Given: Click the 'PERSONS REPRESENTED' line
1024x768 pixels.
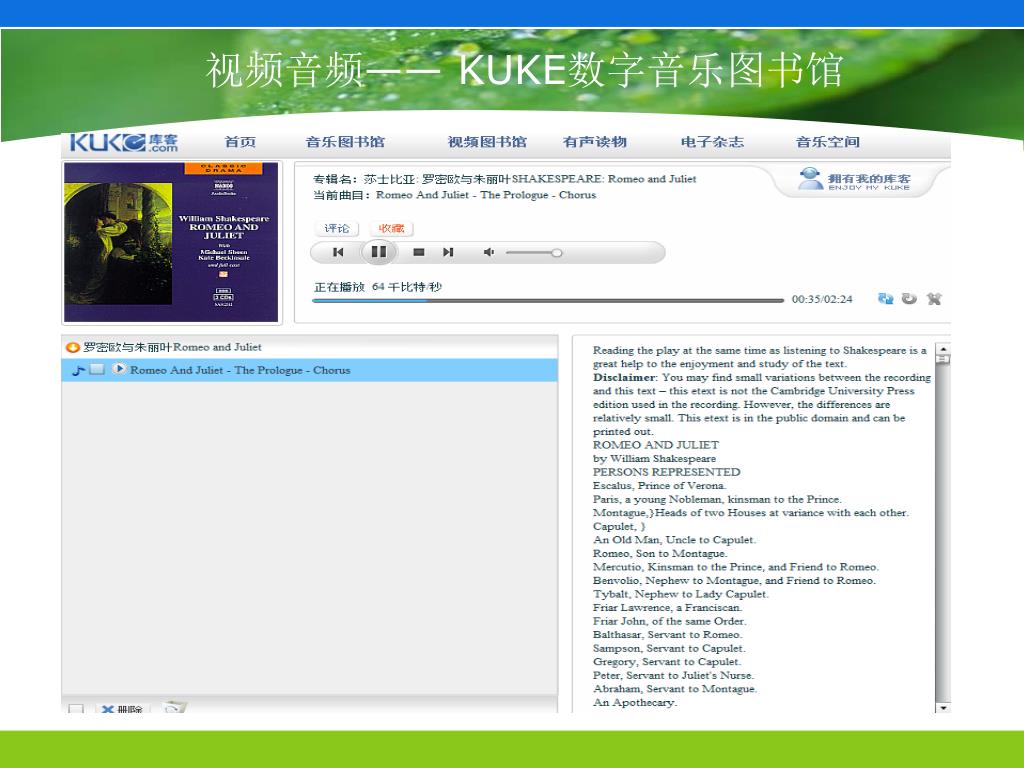Looking at the screenshot, I should pos(666,472).
